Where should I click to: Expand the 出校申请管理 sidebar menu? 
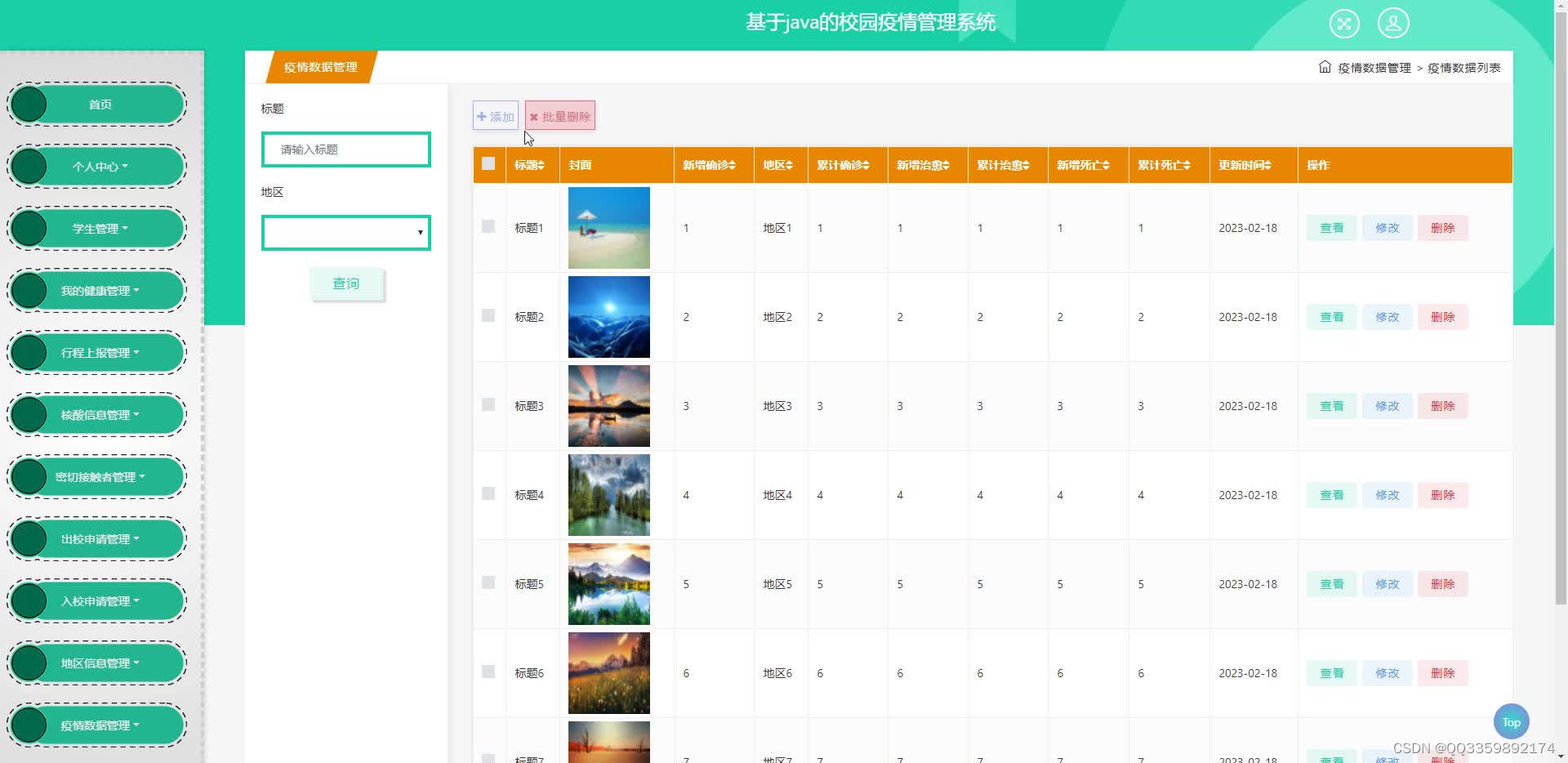(97, 539)
